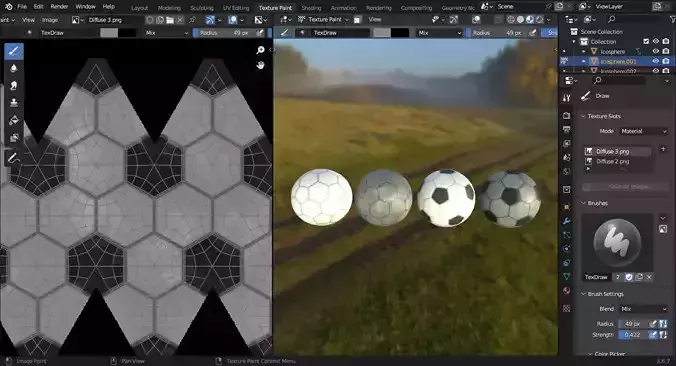
Task: Open the Tool properties tab
Action: pos(566,98)
